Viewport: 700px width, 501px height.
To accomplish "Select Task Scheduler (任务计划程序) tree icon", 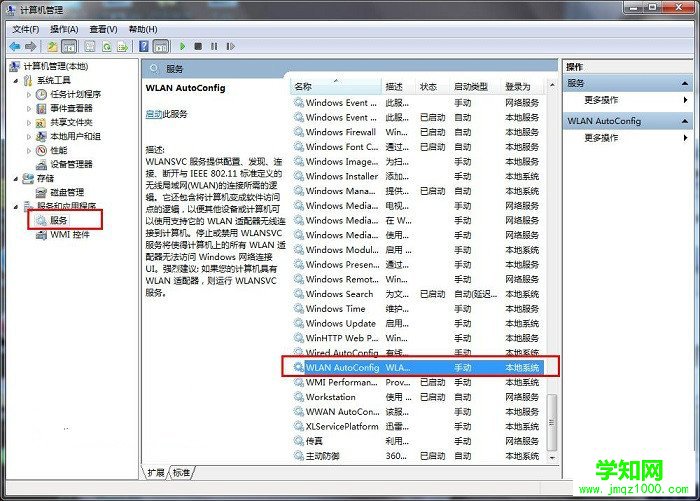I will click(x=41, y=94).
